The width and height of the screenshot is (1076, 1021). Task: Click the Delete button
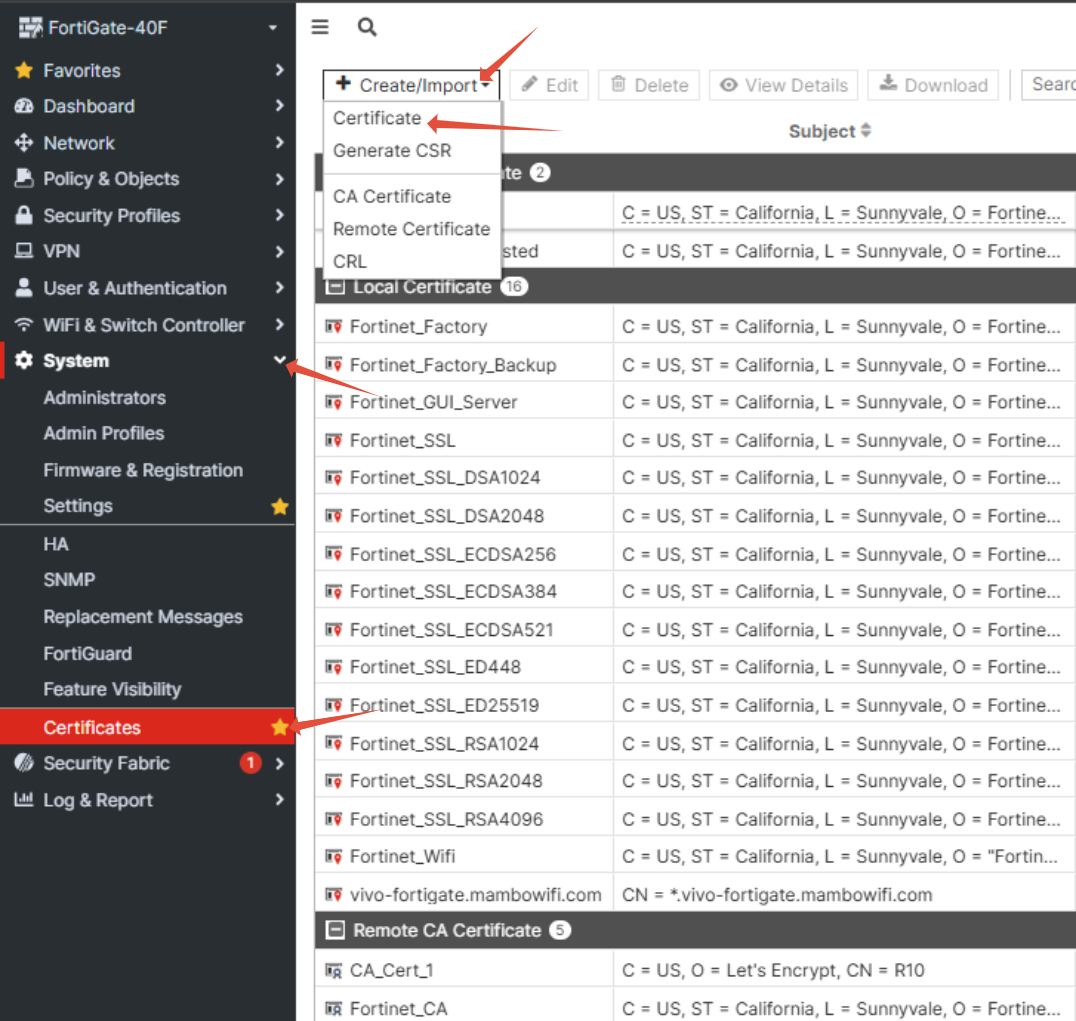649,85
